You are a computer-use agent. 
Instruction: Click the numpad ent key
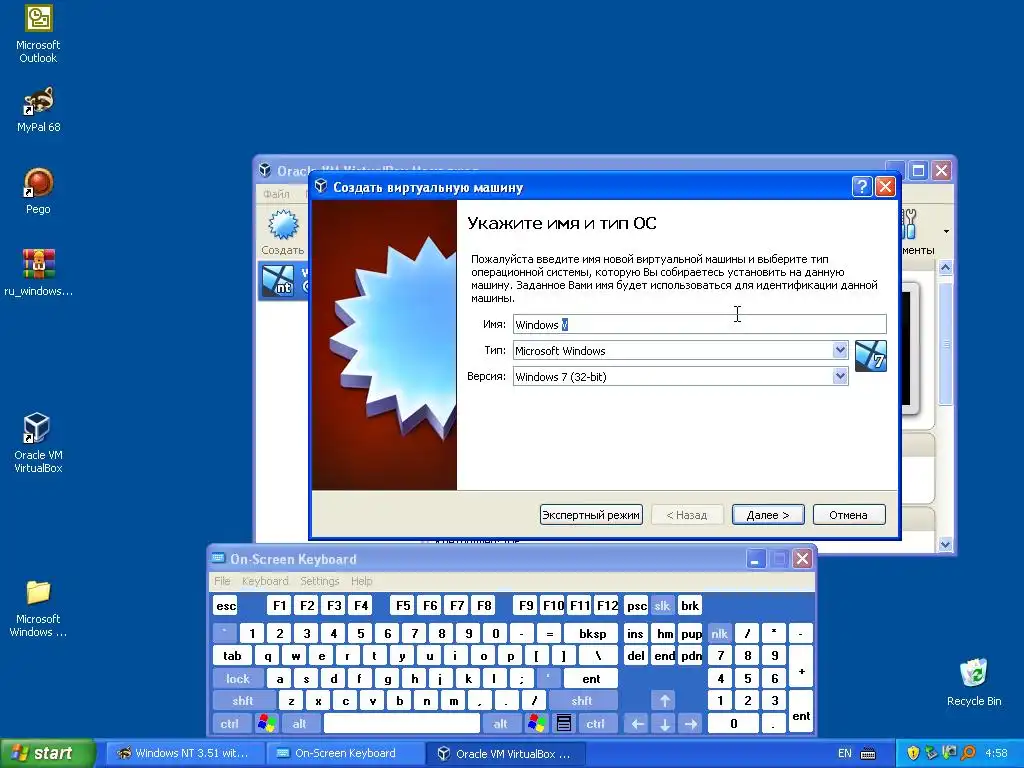click(801, 712)
